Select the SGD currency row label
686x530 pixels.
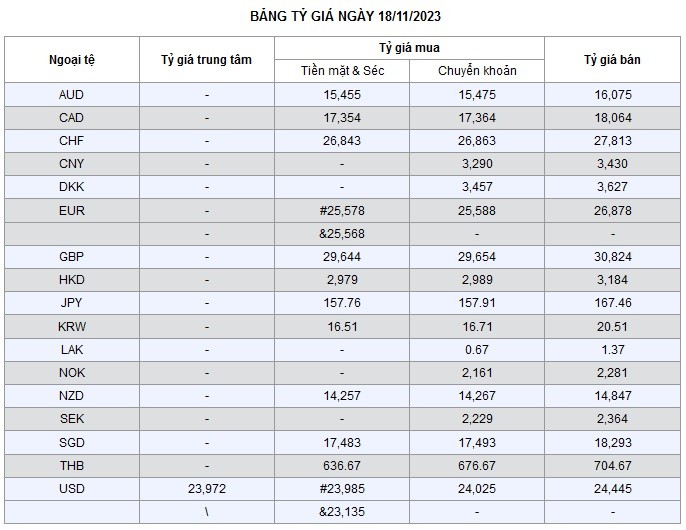coord(72,442)
